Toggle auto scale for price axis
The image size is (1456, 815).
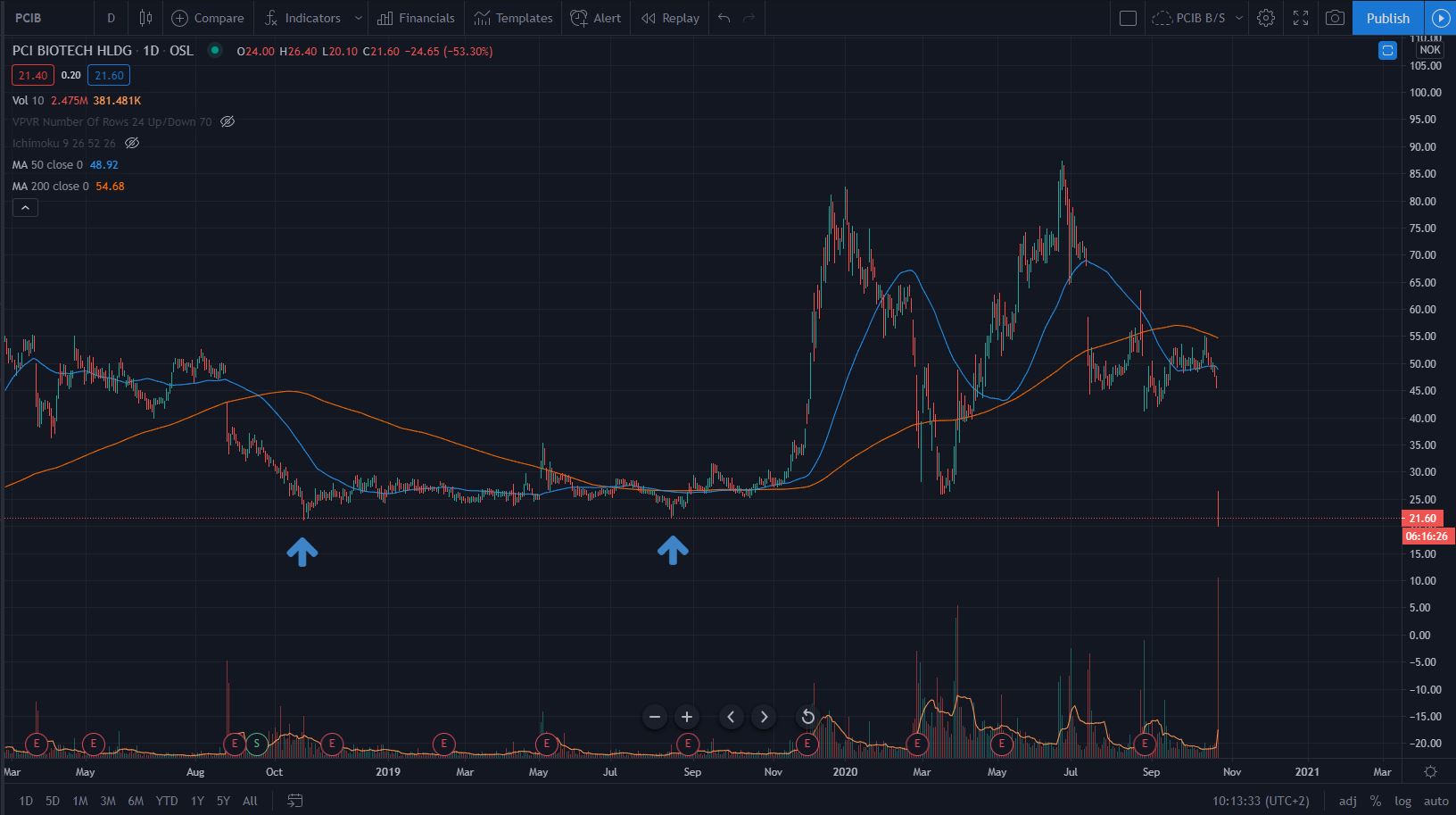pos(1435,801)
